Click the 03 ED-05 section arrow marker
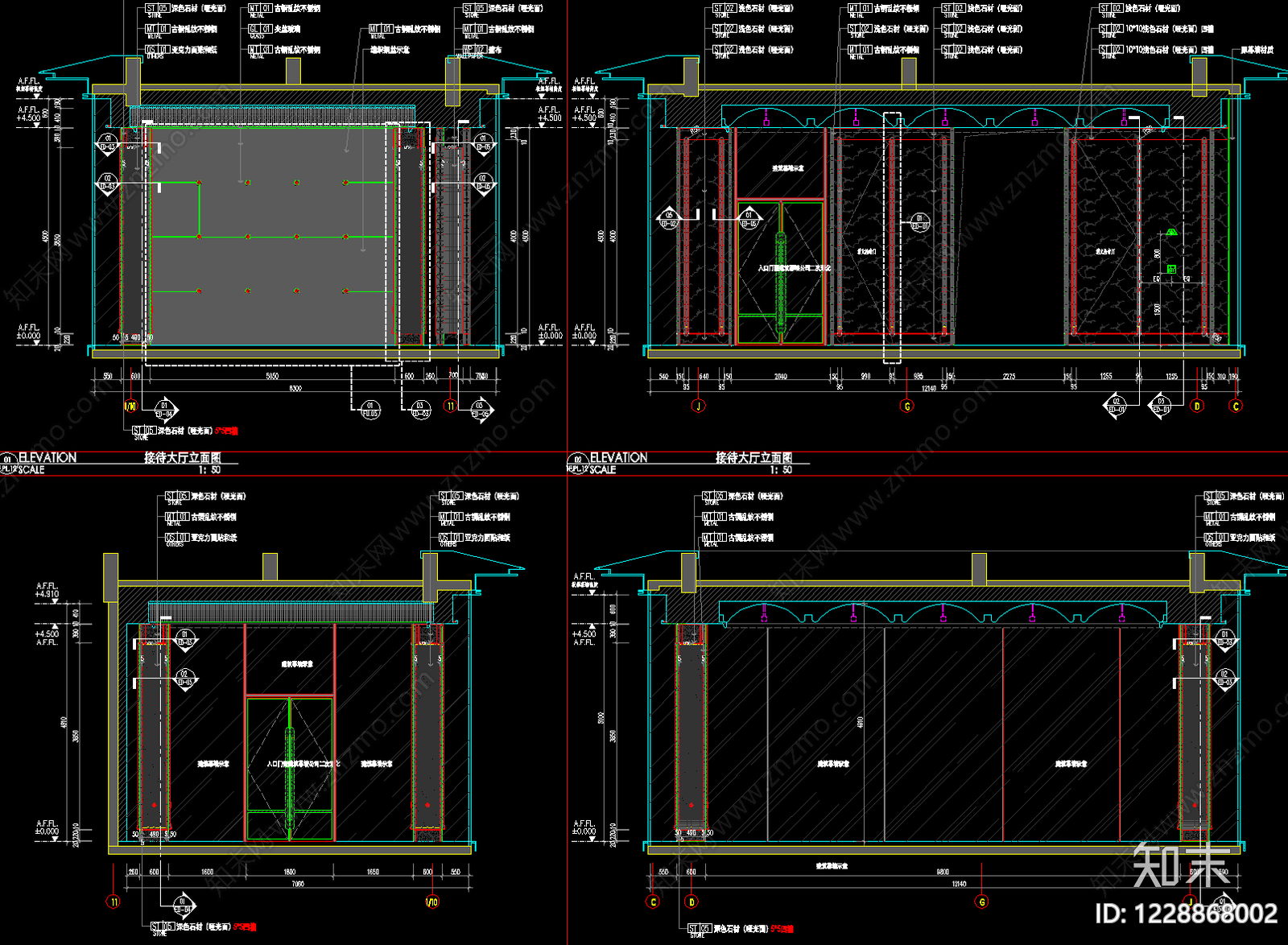 (481, 411)
